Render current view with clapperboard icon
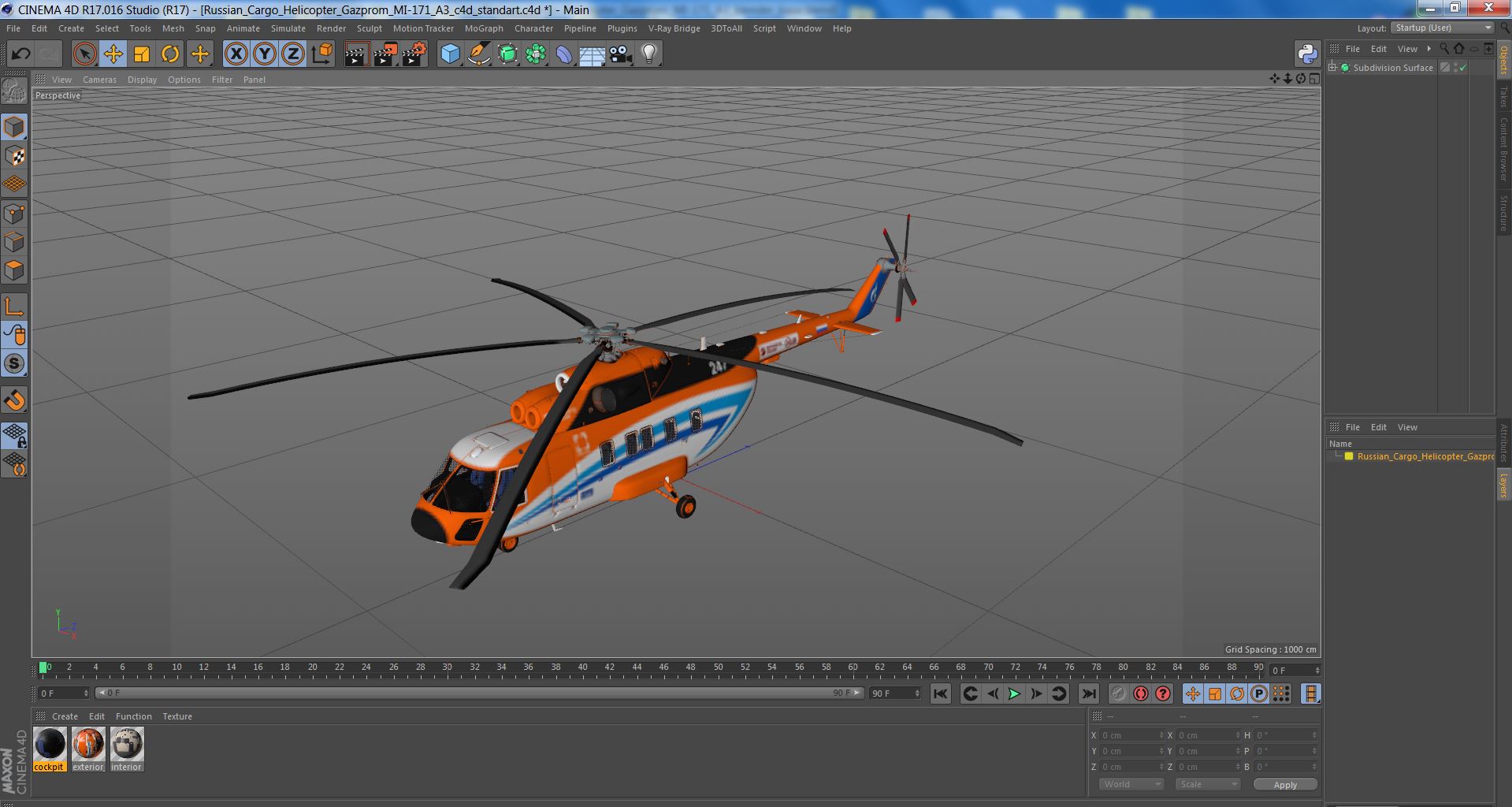Image resolution: width=1512 pixels, height=807 pixels. pyautogui.click(x=356, y=54)
